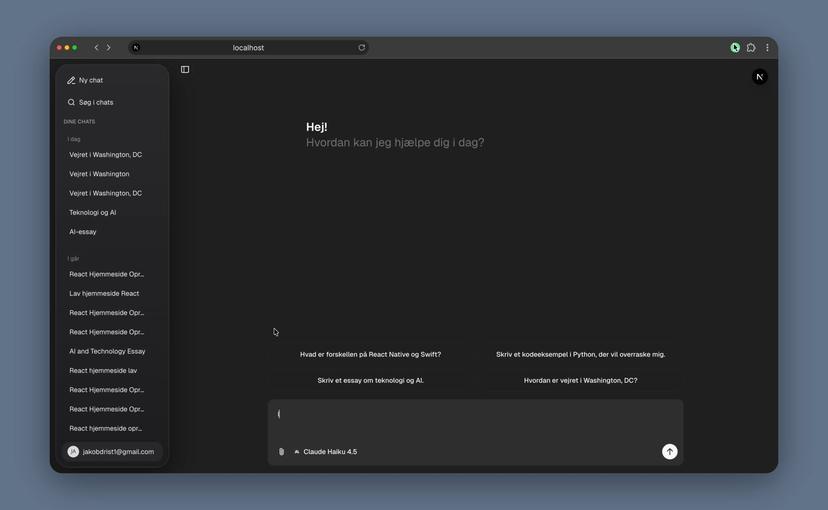Image resolution: width=828 pixels, height=510 pixels.
Task: Go back with browser back arrow
Action: coord(96,47)
